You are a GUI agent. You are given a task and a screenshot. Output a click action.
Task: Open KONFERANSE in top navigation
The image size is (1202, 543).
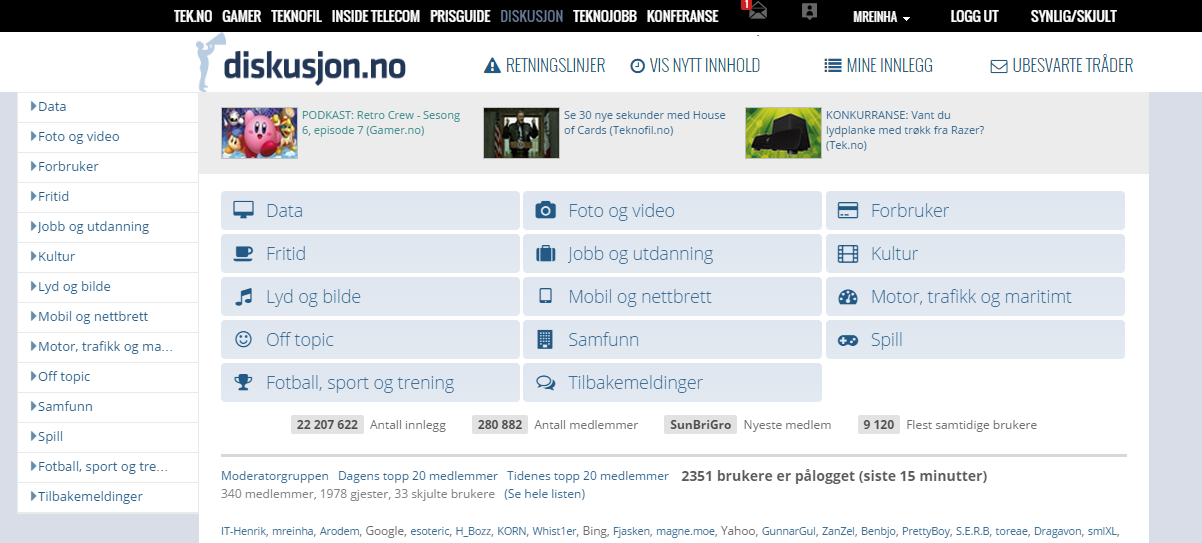tap(682, 17)
